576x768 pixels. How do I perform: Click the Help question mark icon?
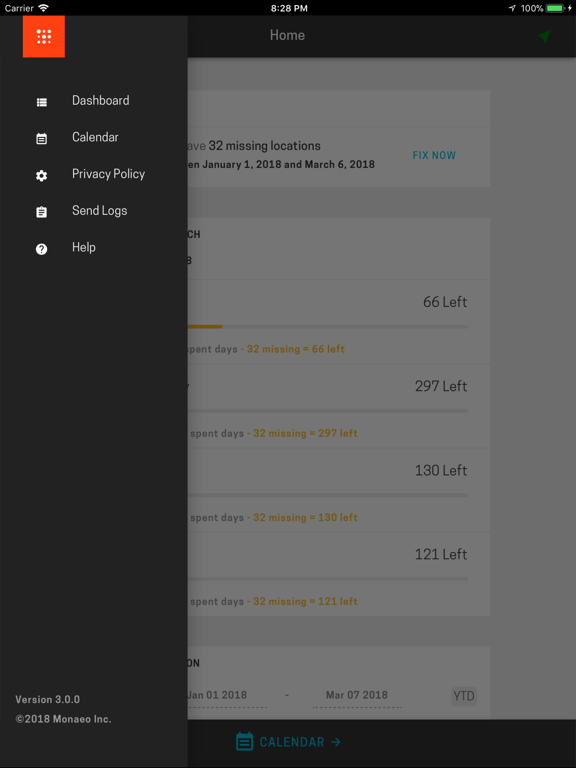(42, 249)
